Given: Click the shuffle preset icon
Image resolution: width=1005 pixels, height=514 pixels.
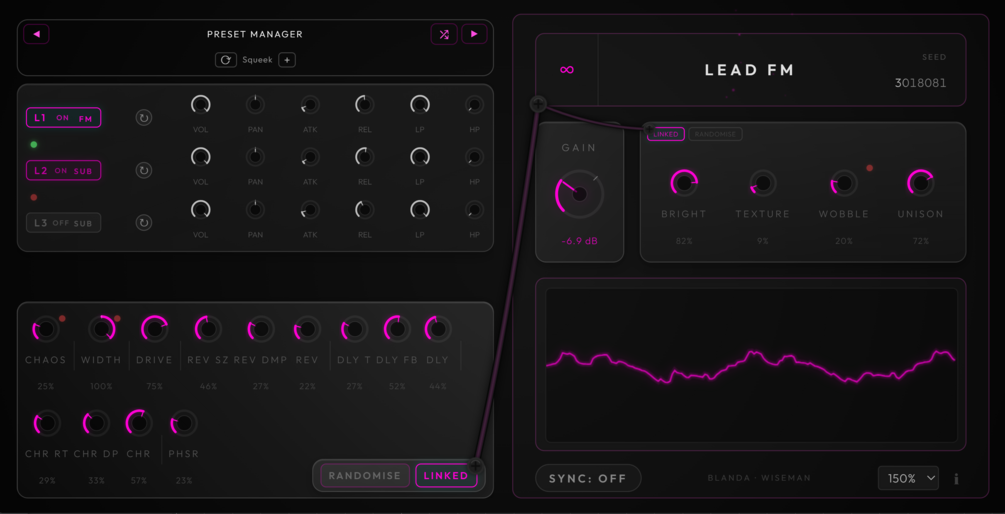Looking at the screenshot, I should pos(444,34).
